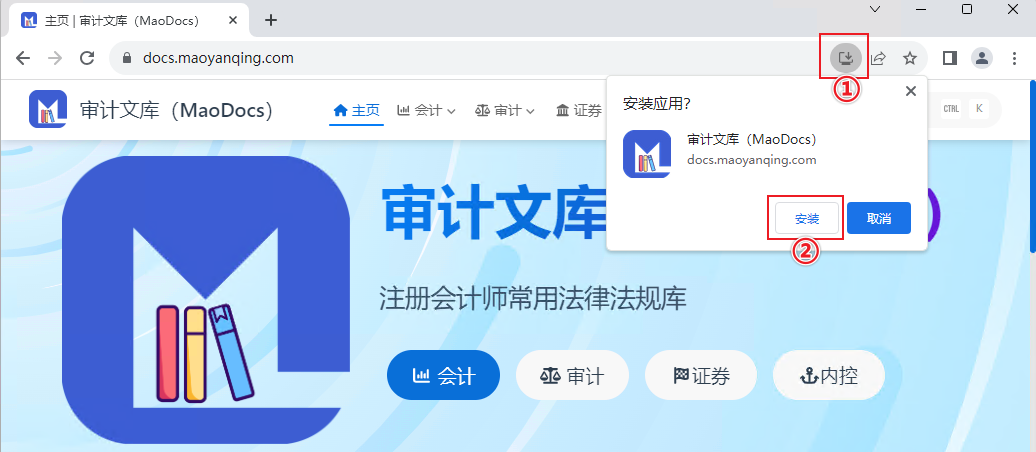Open the 证券 nav item
This screenshot has height=452, width=1036.
point(579,110)
